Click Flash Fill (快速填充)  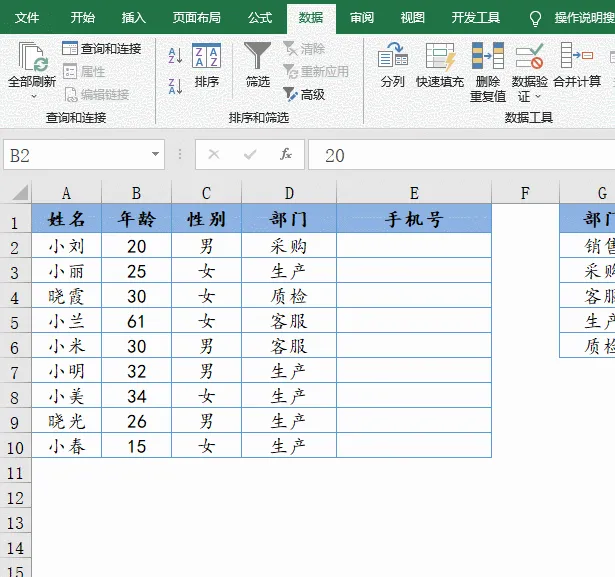click(440, 65)
